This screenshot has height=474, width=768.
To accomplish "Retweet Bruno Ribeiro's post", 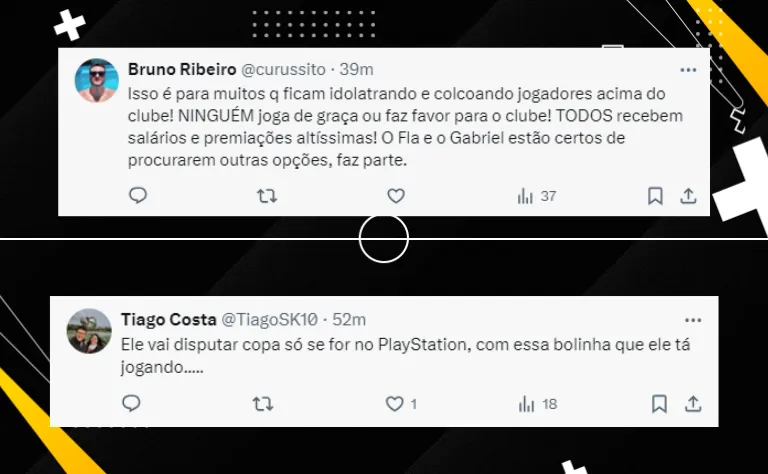I will (267, 196).
